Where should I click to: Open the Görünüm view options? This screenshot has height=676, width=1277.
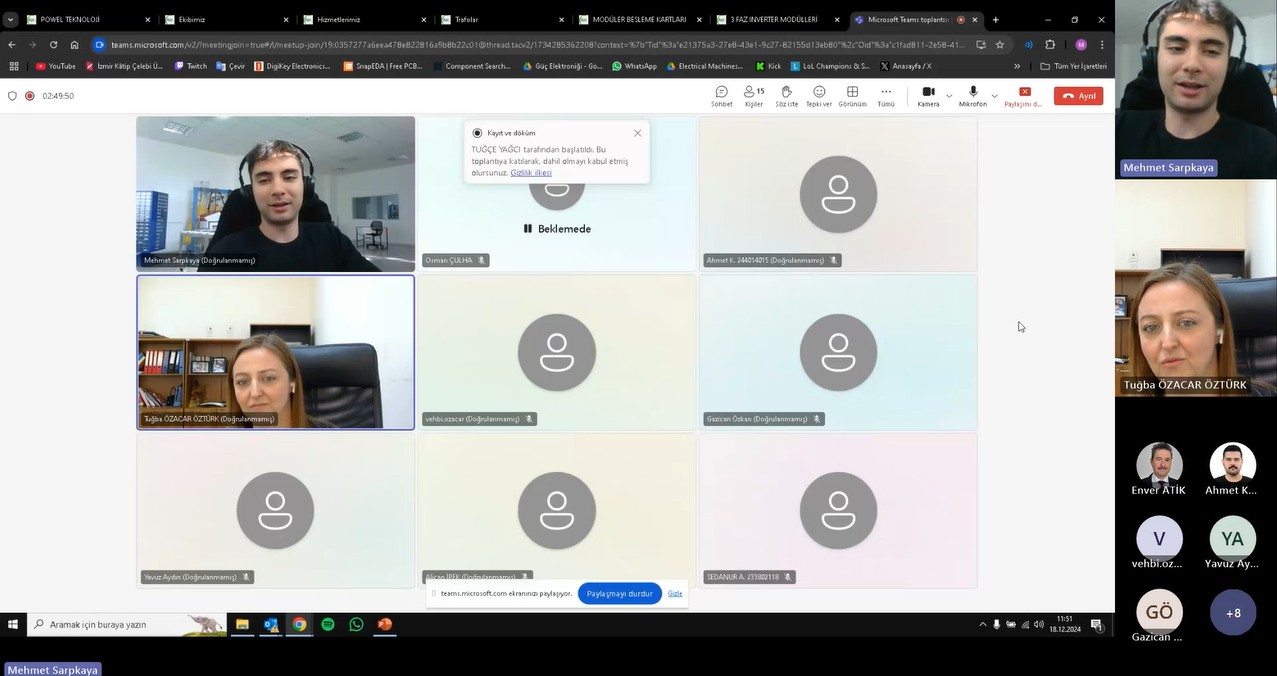coord(852,95)
